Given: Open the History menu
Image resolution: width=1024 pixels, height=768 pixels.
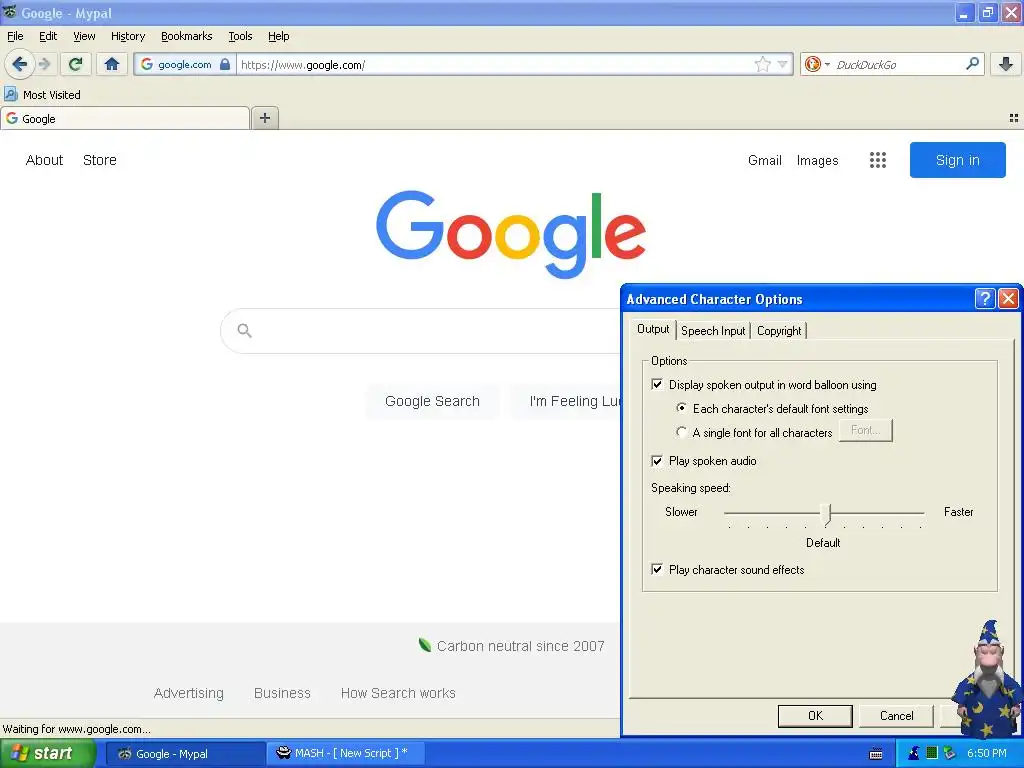Looking at the screenshot, I should coord(127,36).
